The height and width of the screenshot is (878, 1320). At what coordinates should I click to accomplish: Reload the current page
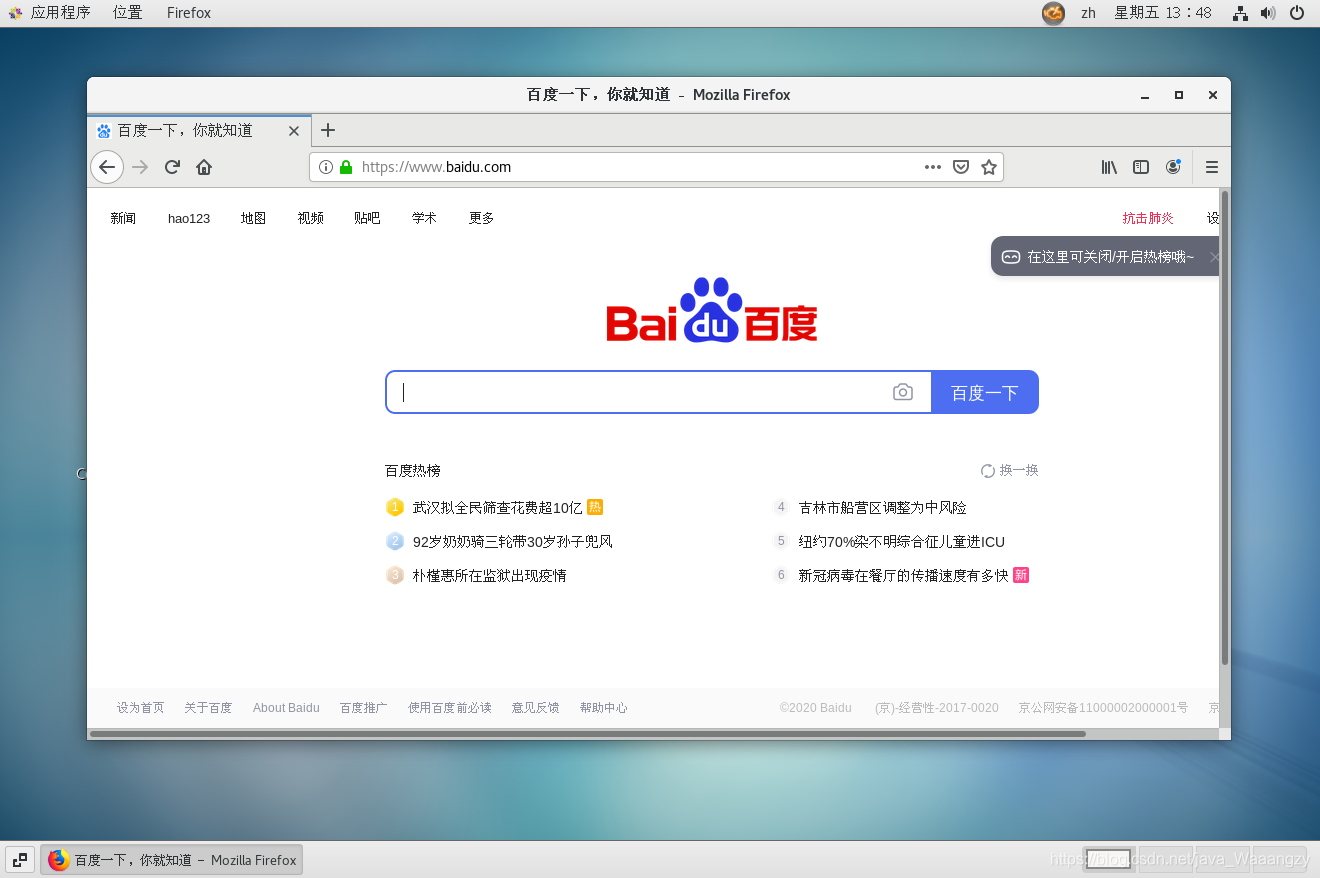click(172, 167)
